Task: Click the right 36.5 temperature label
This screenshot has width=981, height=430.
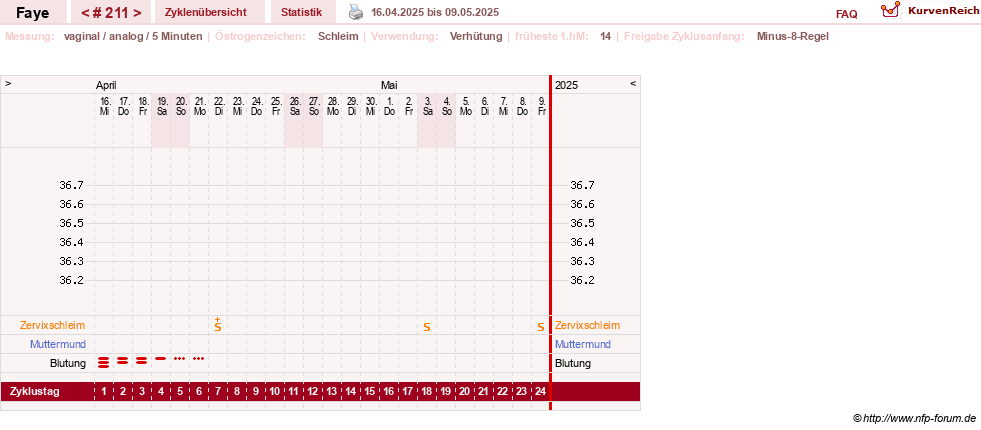Action: pos(582,223)
